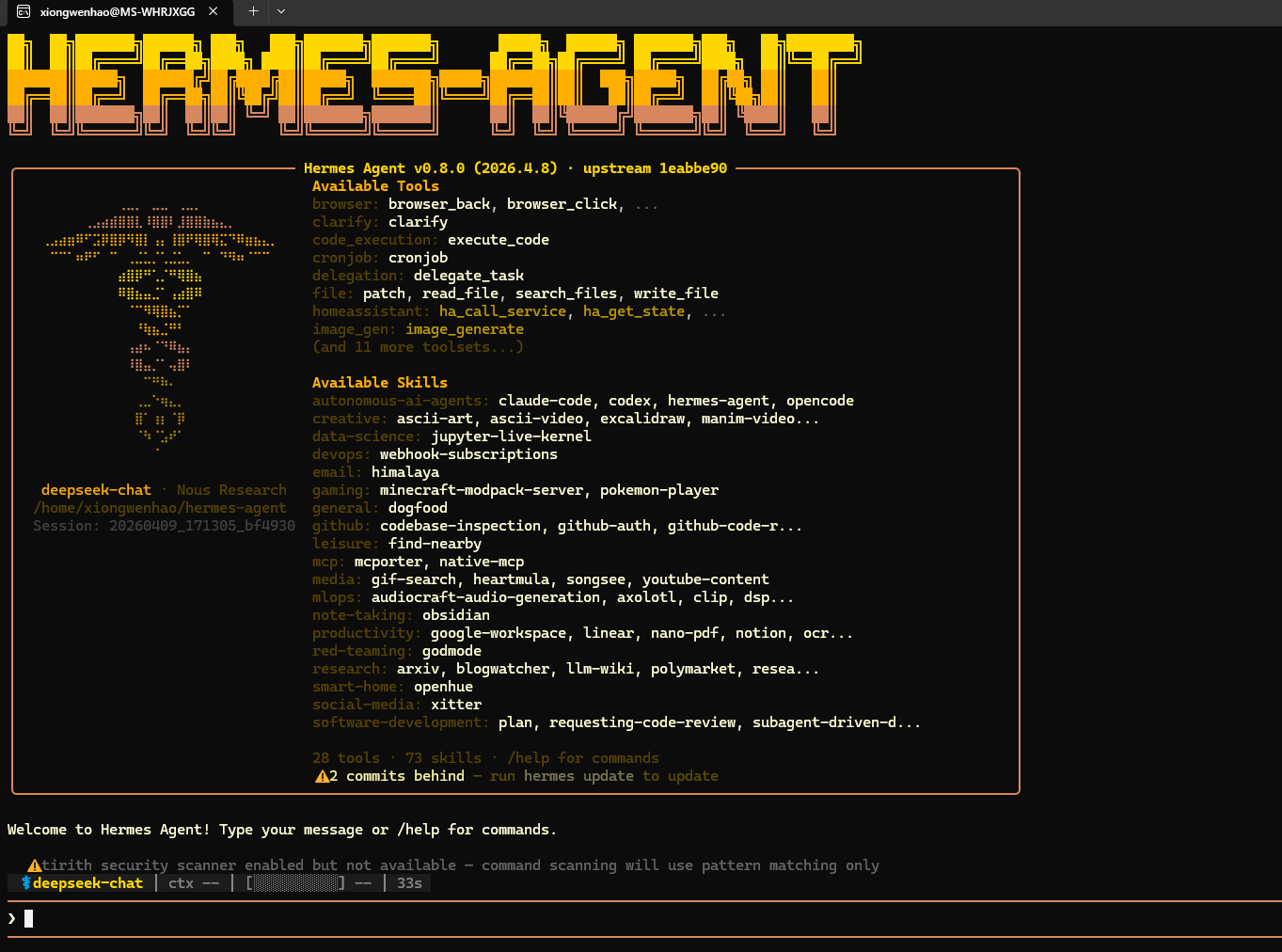Click the 'Available Tools' heading
This screenshot has width=1282, height=952.
375,186
